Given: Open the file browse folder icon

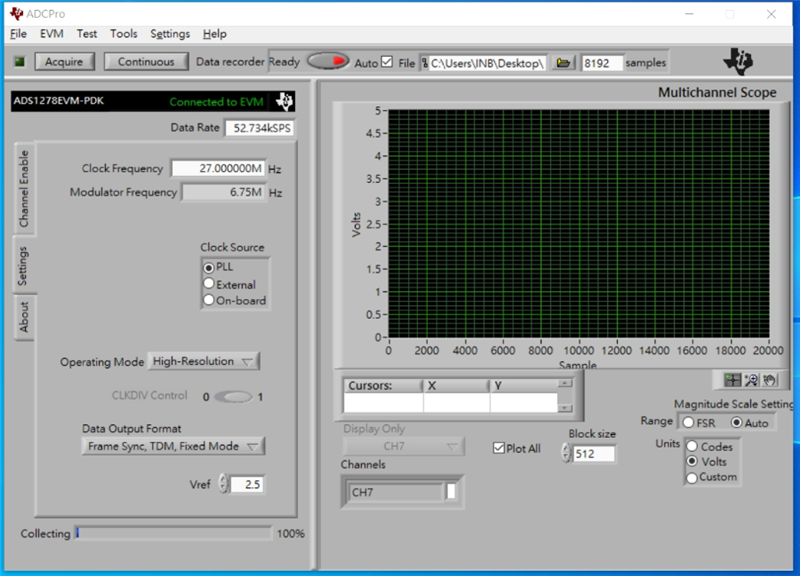Looking at the screenshot, I should pyautogui.click(x=564, y=63).
